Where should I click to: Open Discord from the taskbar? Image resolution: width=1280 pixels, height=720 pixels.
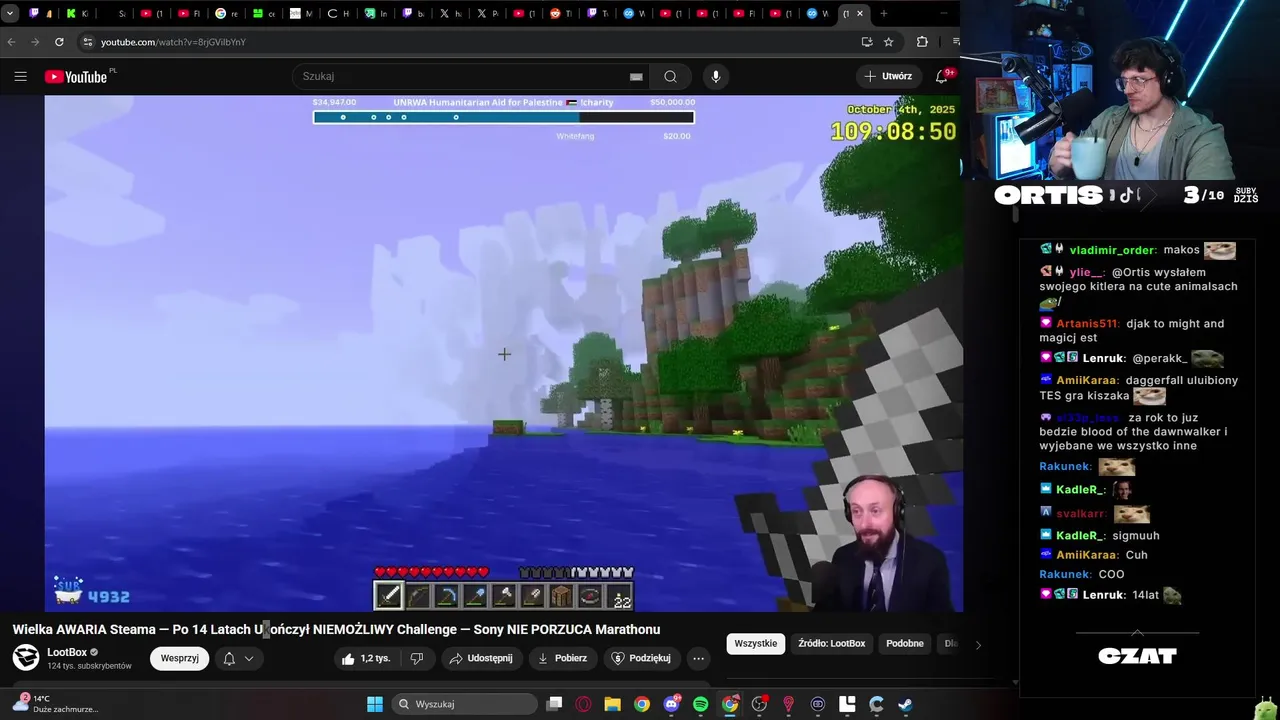click(671, 704)
